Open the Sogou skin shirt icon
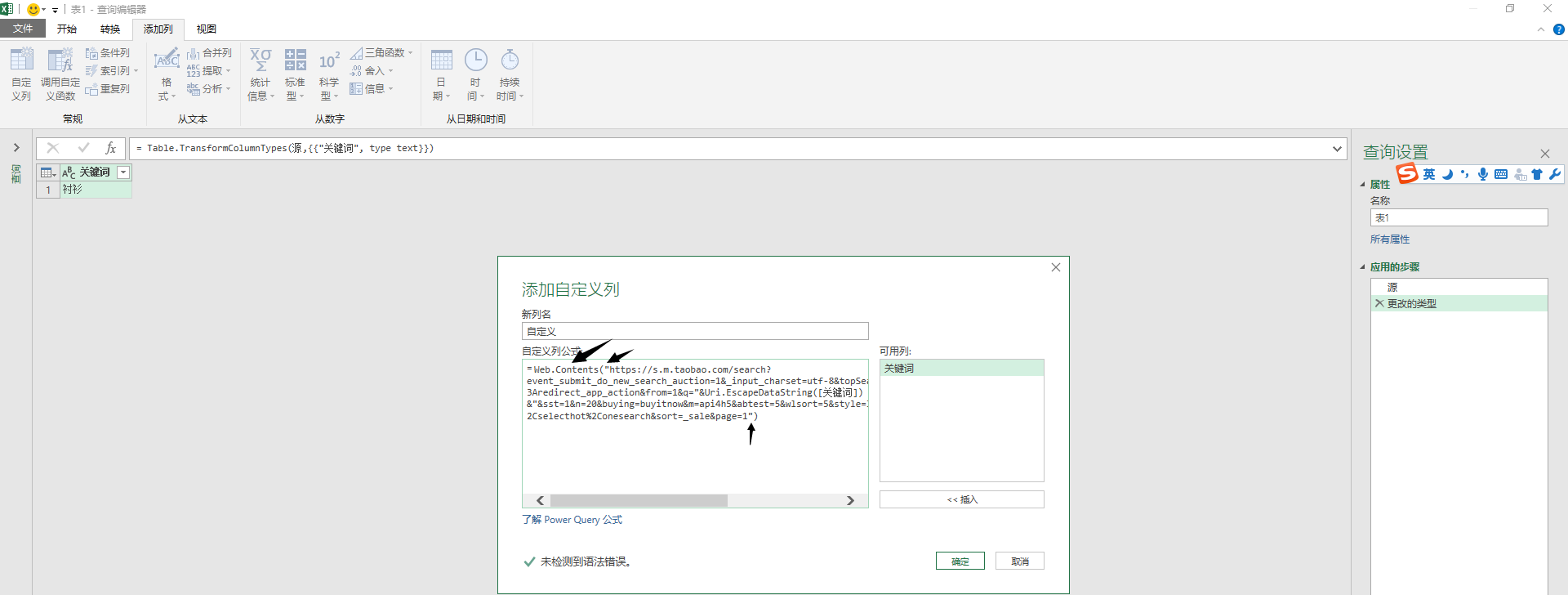The width and height of the screenshot is (1568, 595). pos(1537,174)
